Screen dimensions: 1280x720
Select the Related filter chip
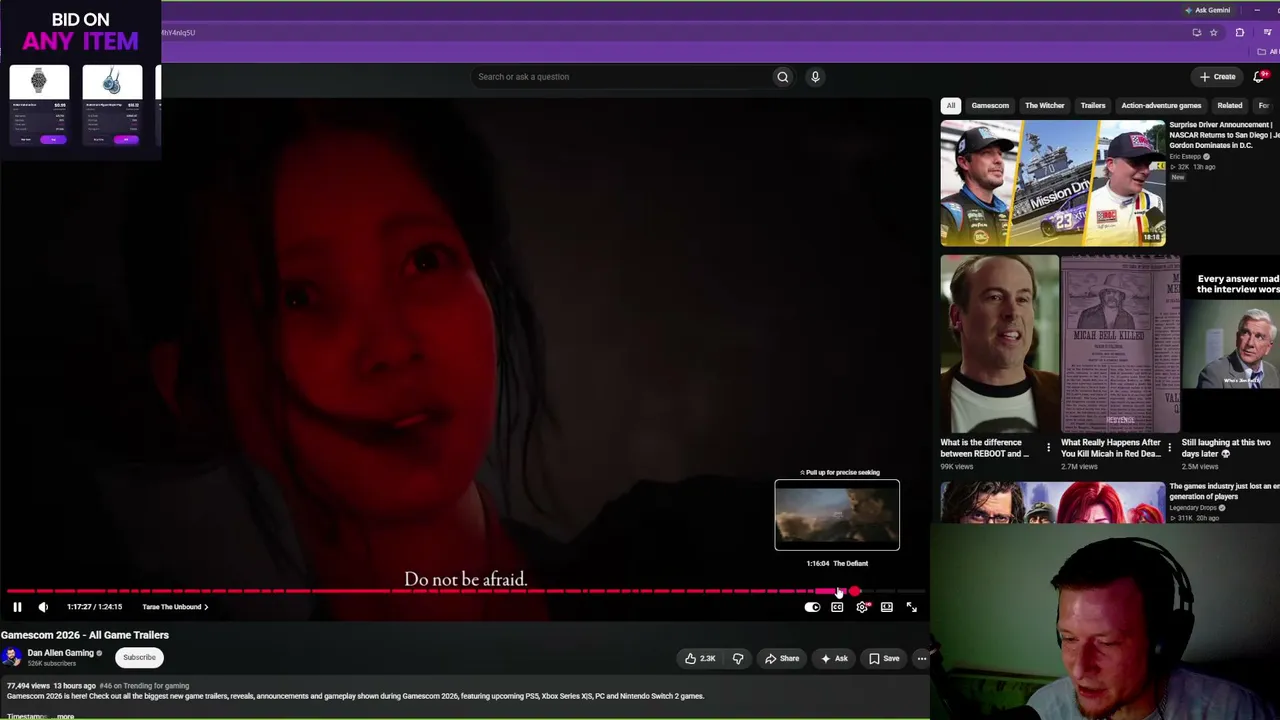(x=1230, y=105)
